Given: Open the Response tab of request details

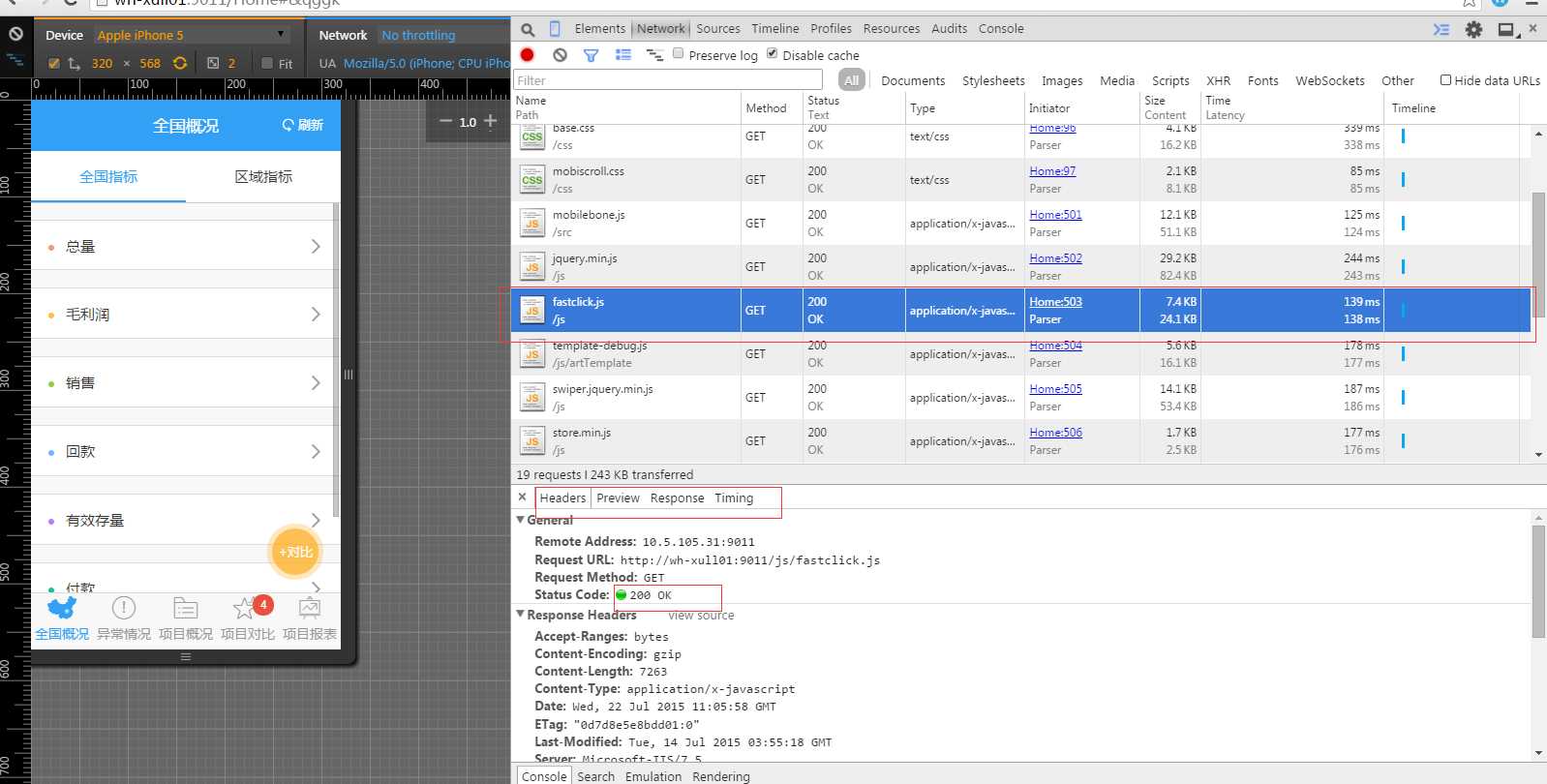Looking at the screenshot, I should coord(678,498).
